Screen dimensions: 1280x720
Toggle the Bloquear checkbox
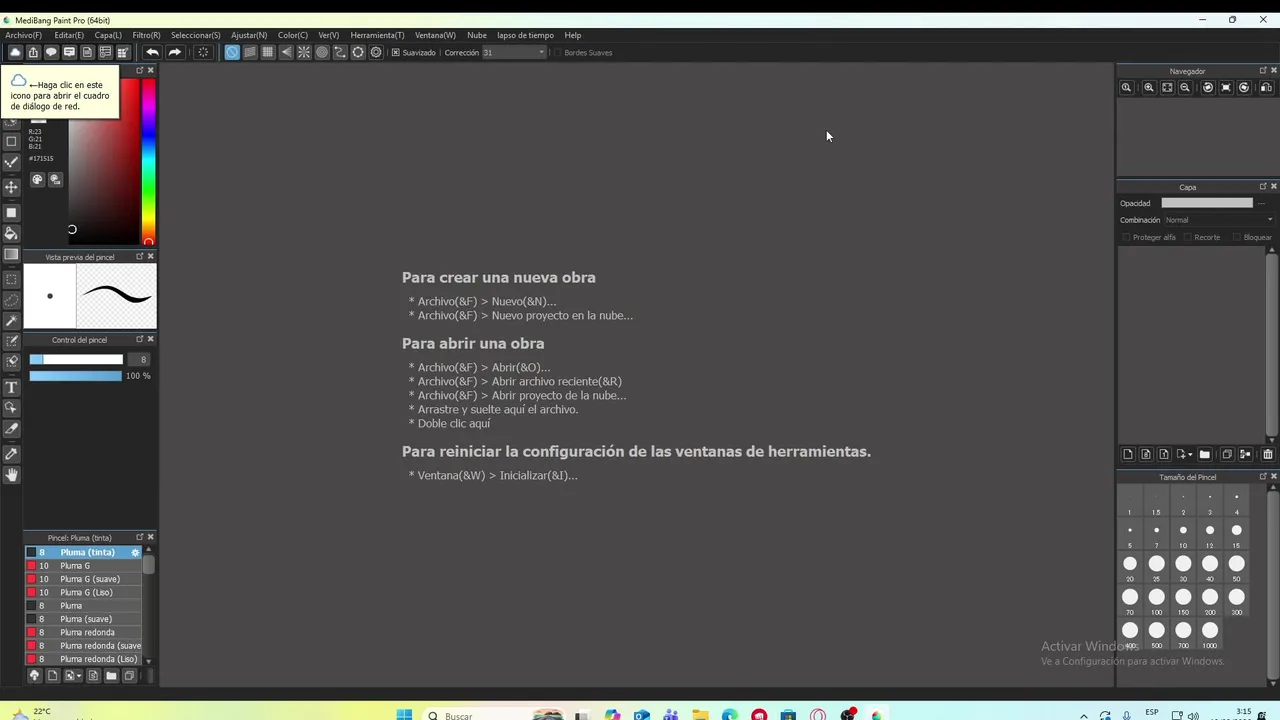[x=1237, y=237]
